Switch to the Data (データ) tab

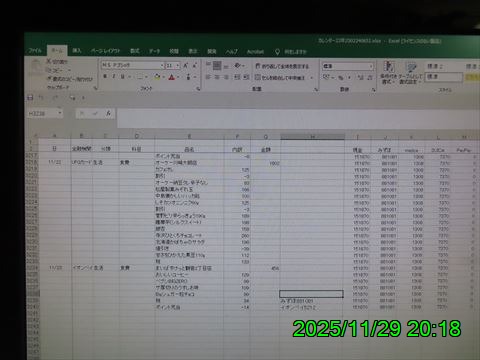[x=154, y=51]
